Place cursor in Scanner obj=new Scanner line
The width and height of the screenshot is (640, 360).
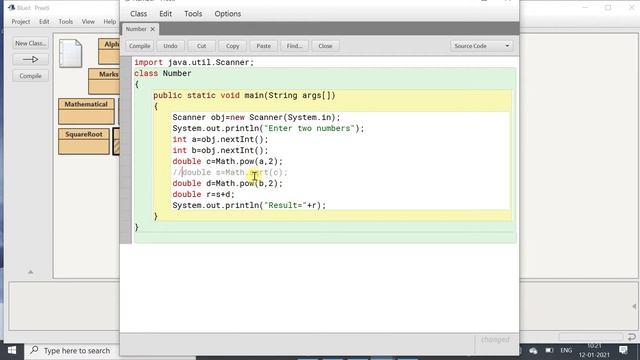click(256, 118)
